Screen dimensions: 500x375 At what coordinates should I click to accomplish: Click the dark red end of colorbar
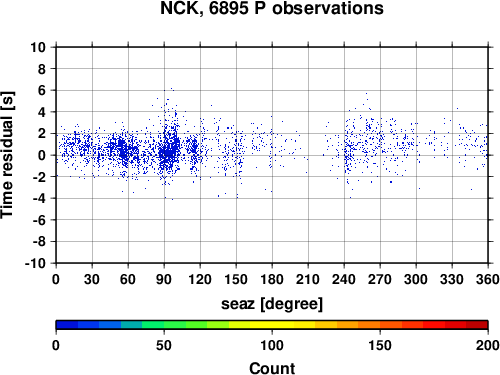[477, 325]
